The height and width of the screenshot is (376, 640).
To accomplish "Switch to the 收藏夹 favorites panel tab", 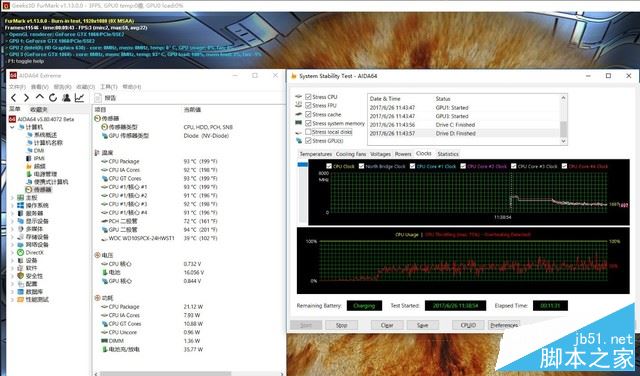I will pyautogui.click(x=39, y=109).
